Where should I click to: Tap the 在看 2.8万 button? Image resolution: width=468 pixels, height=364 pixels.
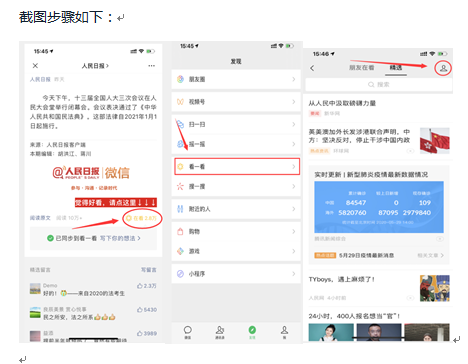pyautogui.click(x=142, y=218)
